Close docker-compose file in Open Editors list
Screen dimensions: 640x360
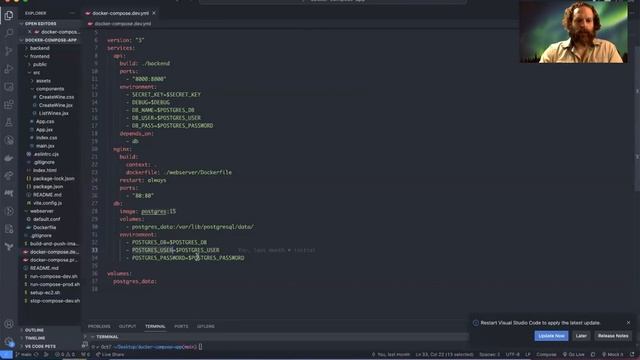(x=30, y=32)
